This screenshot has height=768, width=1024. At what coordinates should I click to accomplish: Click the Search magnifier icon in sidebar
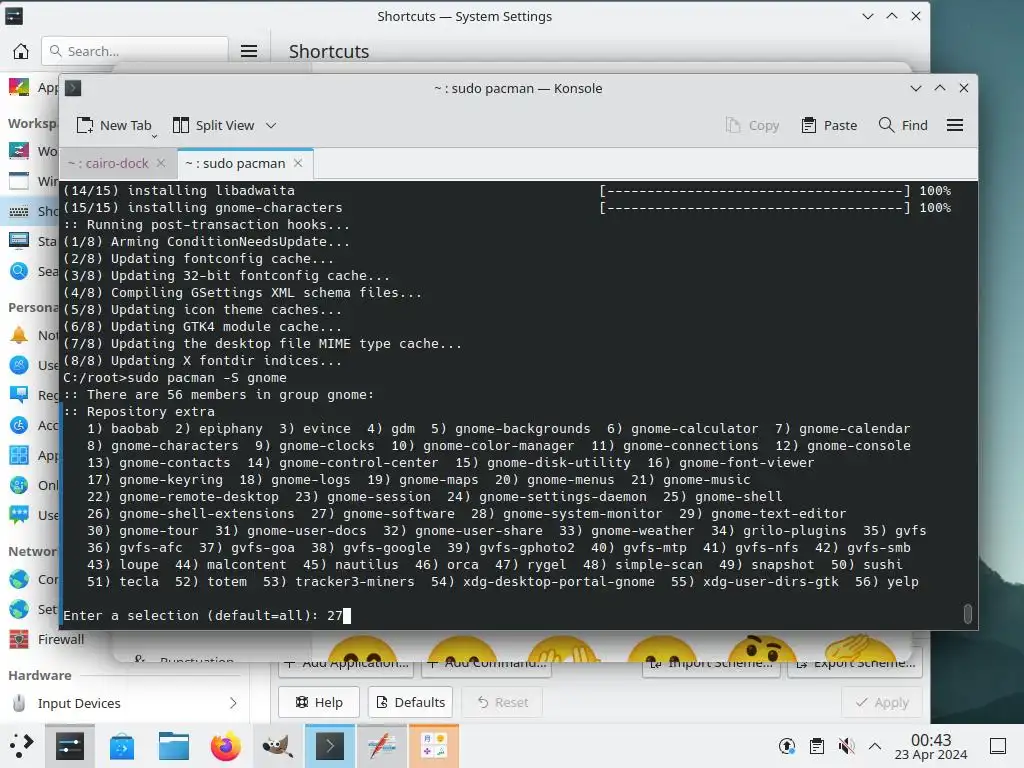tap(19, 271)
